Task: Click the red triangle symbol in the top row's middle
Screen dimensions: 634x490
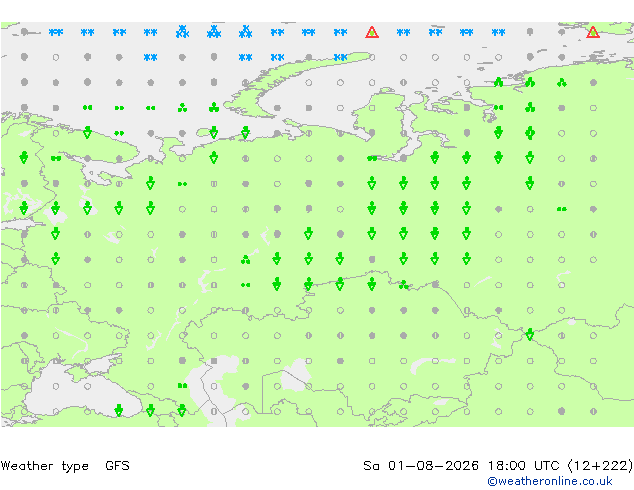Action: pos(372,32)
